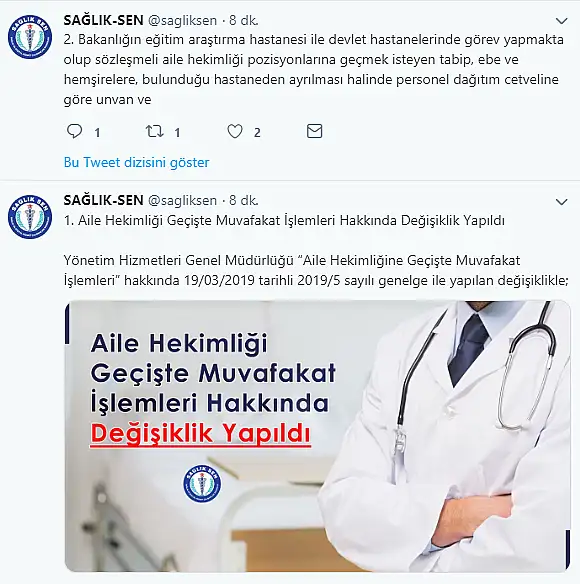The width and height of the screenshot is (580, 584).
Task: Click the reply count on first tweet
Action: [97, 133]
